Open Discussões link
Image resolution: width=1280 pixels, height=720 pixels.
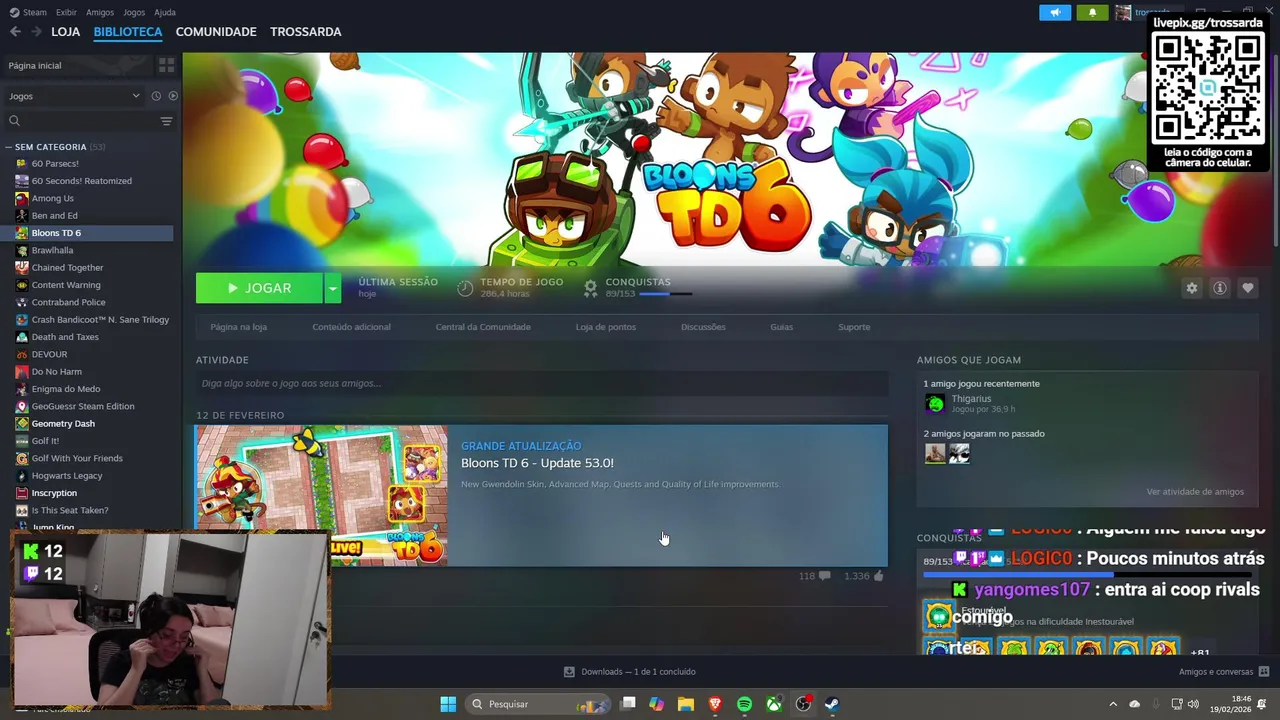(x=703, y=327)
